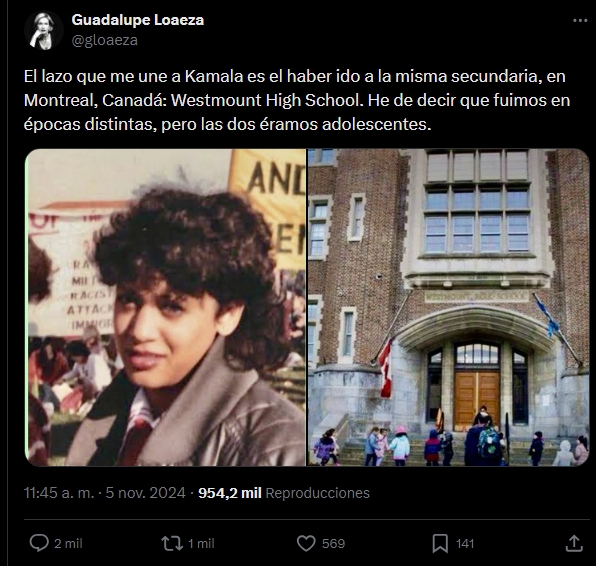This screenshot has height=566, width=596.
Task: Click the 2 mil replies count
Action: tap(68, 544)
